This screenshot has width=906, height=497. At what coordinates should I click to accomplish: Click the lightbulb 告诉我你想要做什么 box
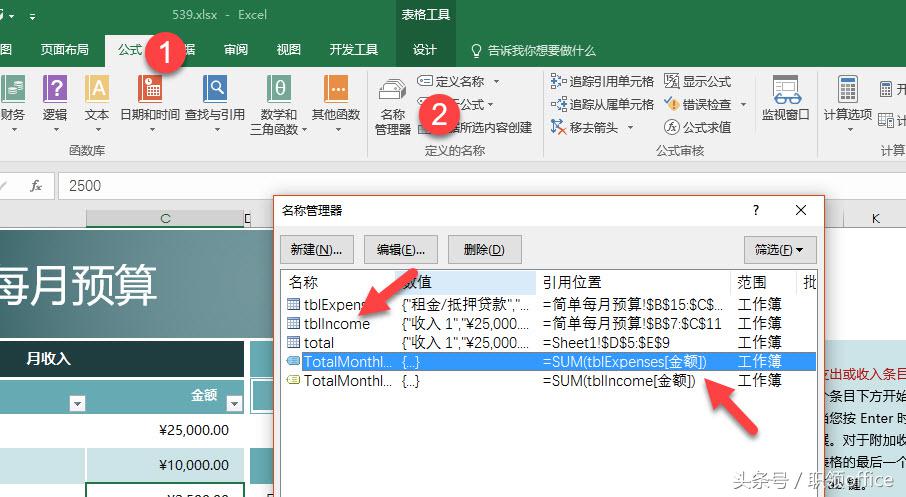(533, 51)
